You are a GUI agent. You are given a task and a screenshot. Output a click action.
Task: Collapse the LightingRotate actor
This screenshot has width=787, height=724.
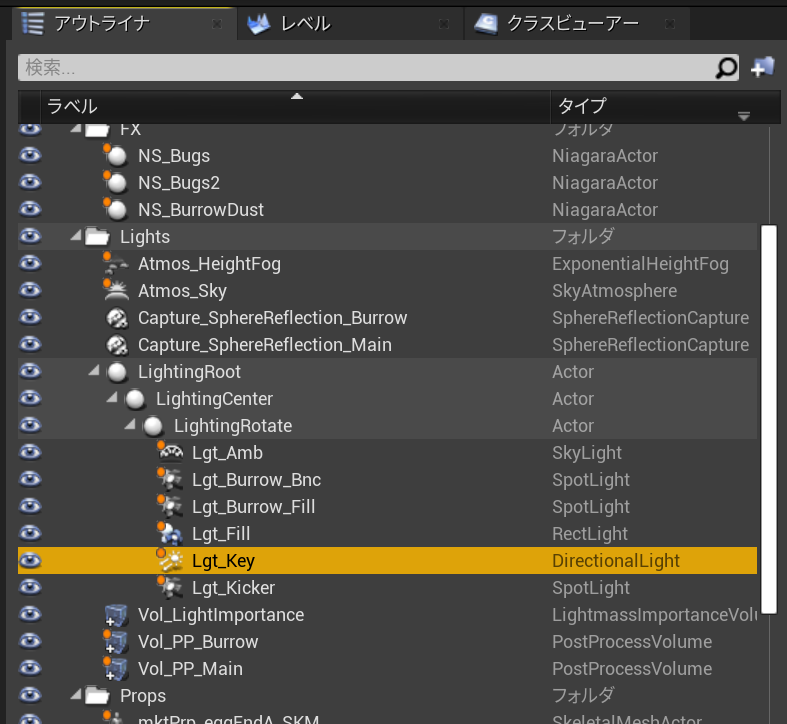tap(130, 425)
